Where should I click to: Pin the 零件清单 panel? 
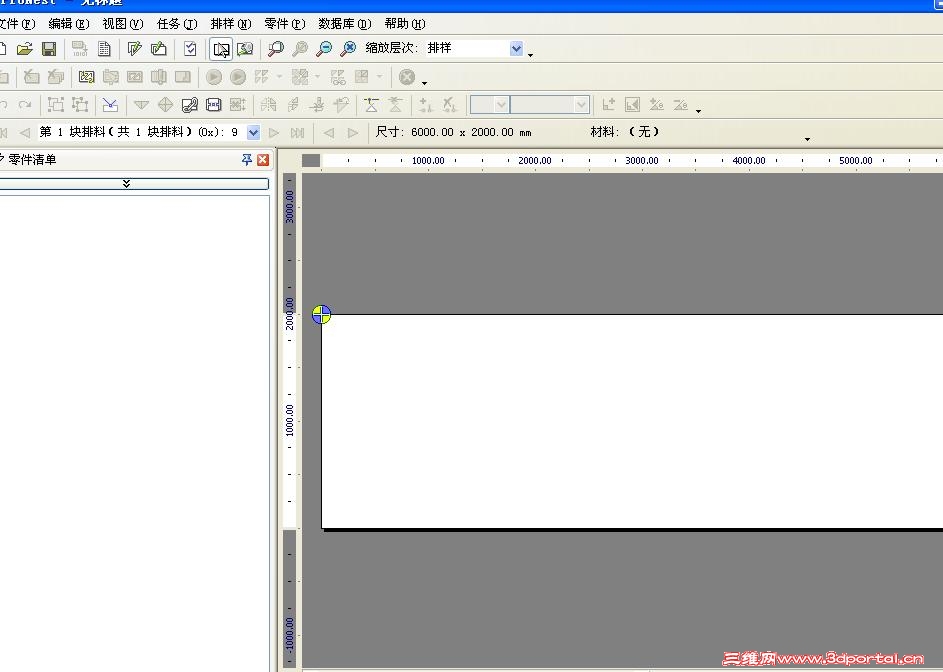(x=247, y=159)
